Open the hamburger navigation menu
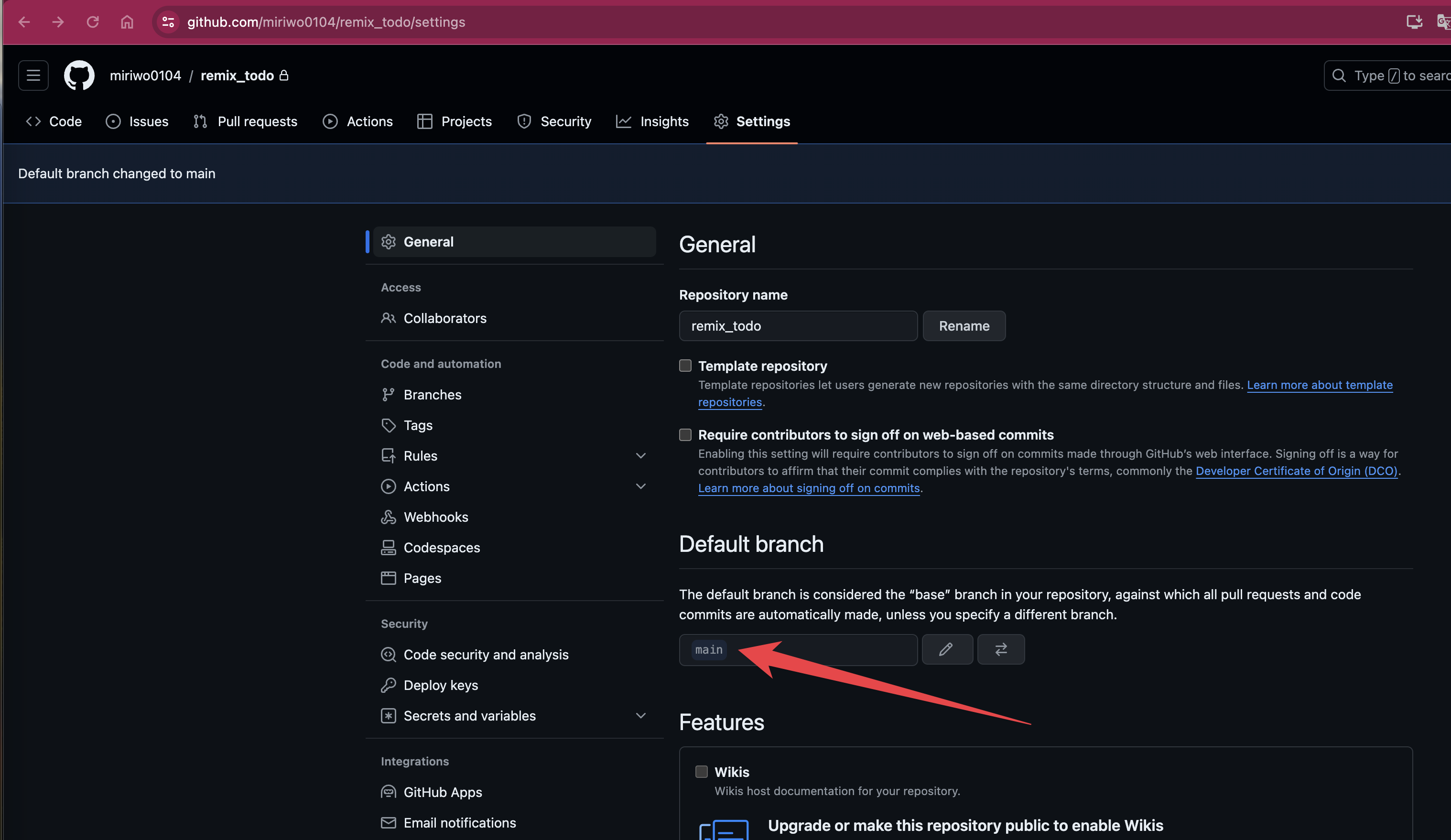Viewport: 1451px width, 840px height. coord(33,75)
